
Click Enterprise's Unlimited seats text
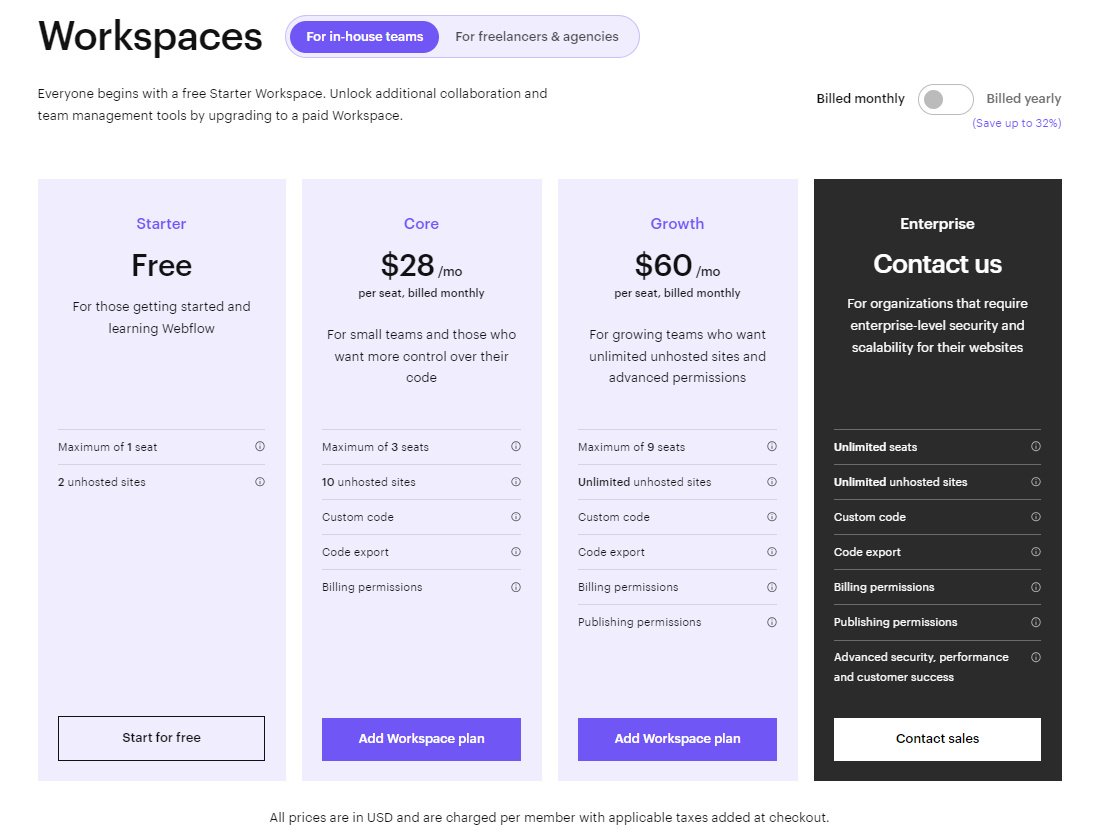click(875, 447)
